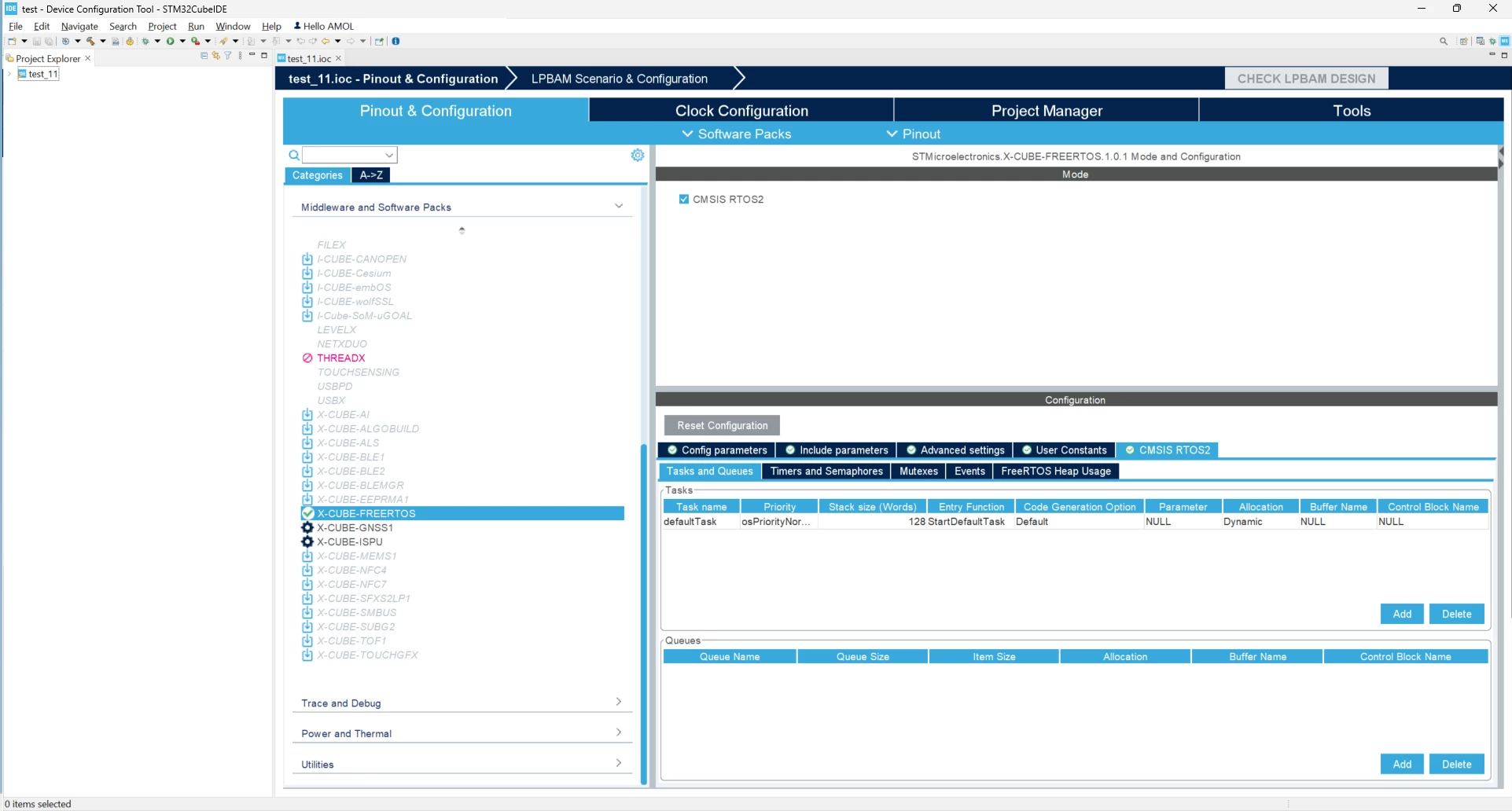
Task: Click Delete button in Tasks section
Action: pos(1456,615)
